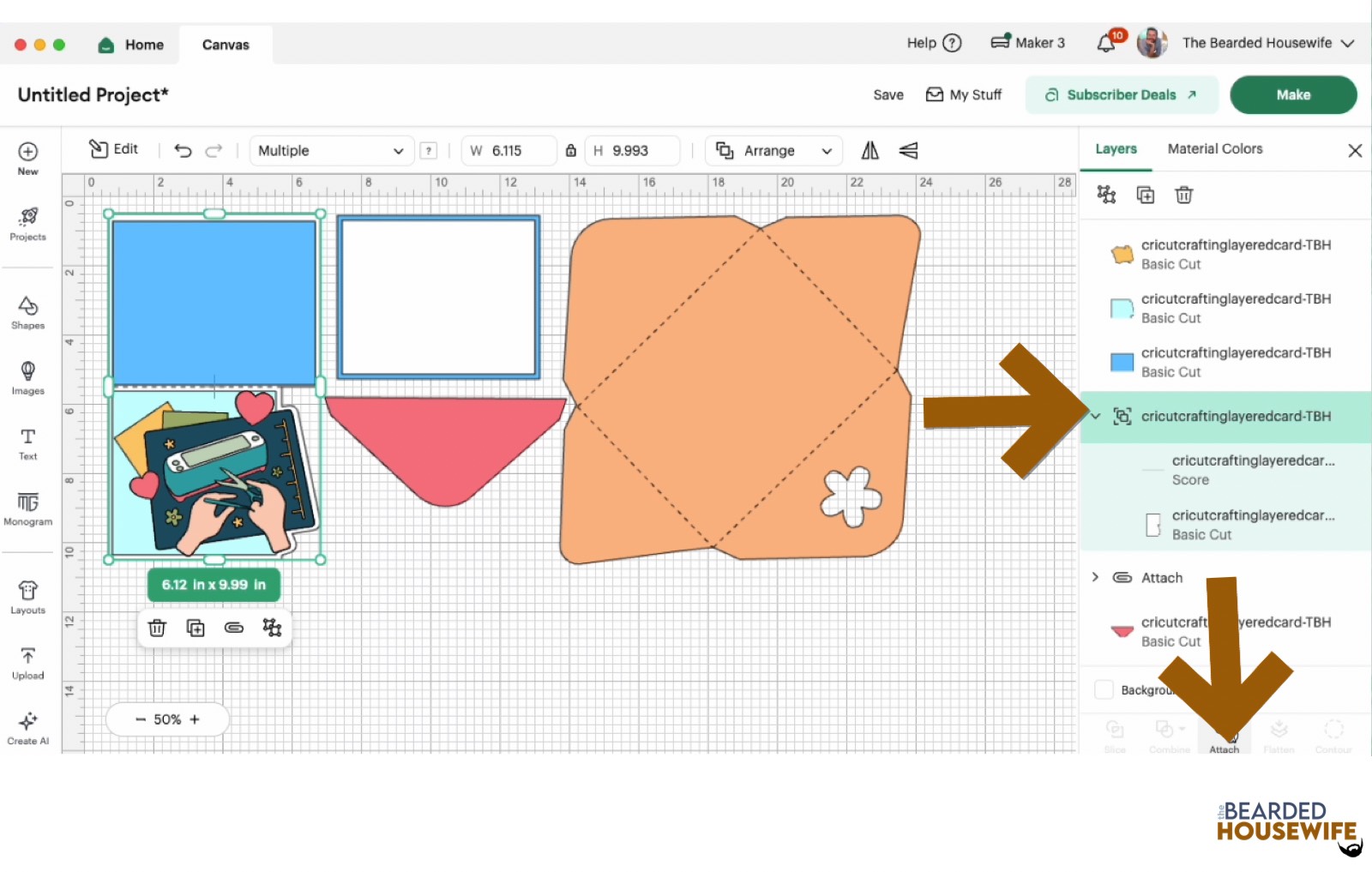1372x872 pixels.
Task: Open the Monogram tool
Action: [x=27, y=508]
